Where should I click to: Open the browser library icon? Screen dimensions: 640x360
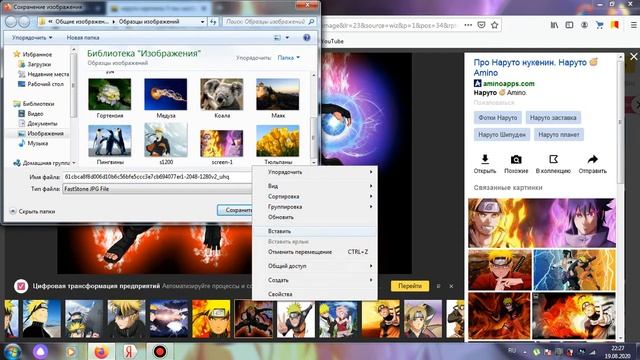coord(554,25)
